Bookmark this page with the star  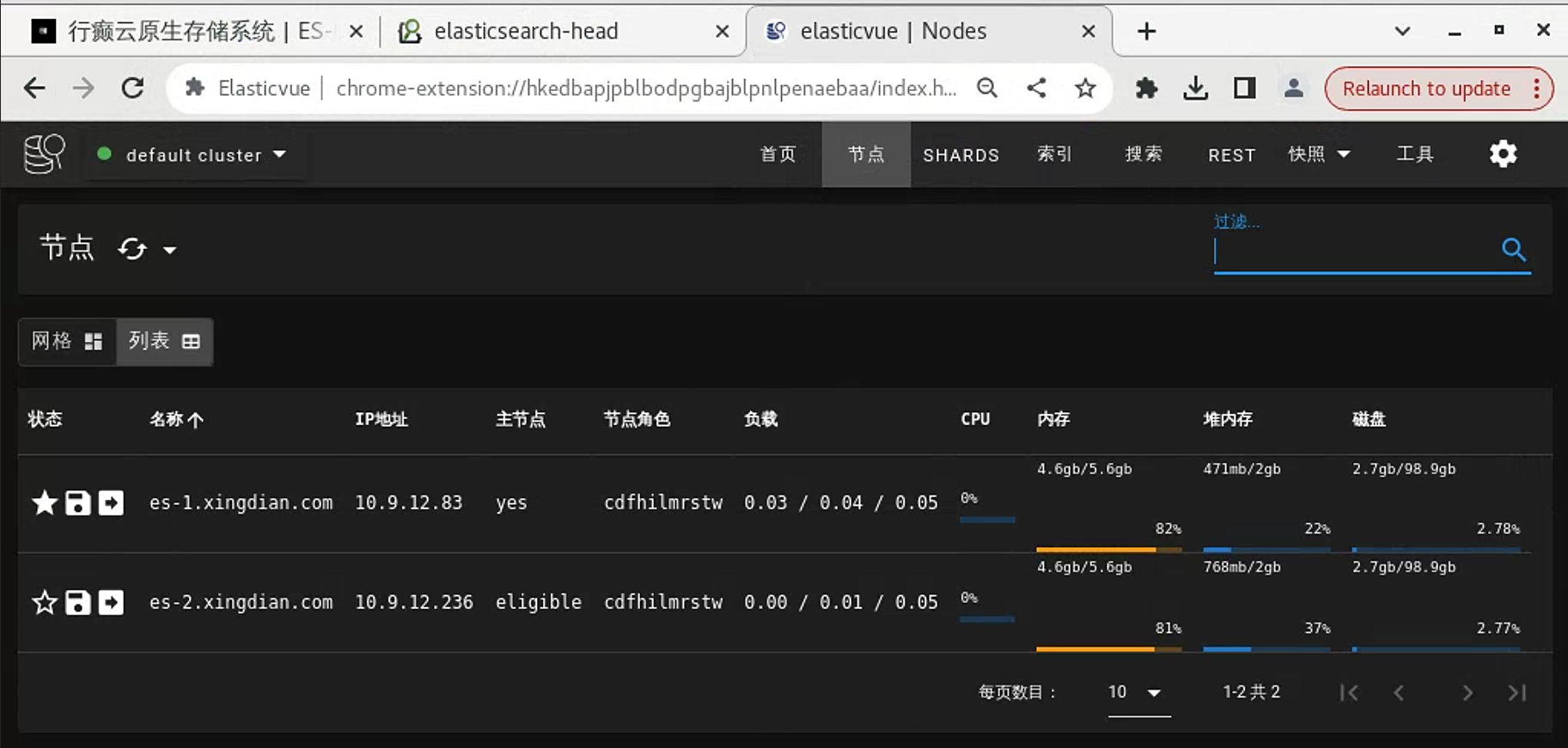tap(1085, 88)
